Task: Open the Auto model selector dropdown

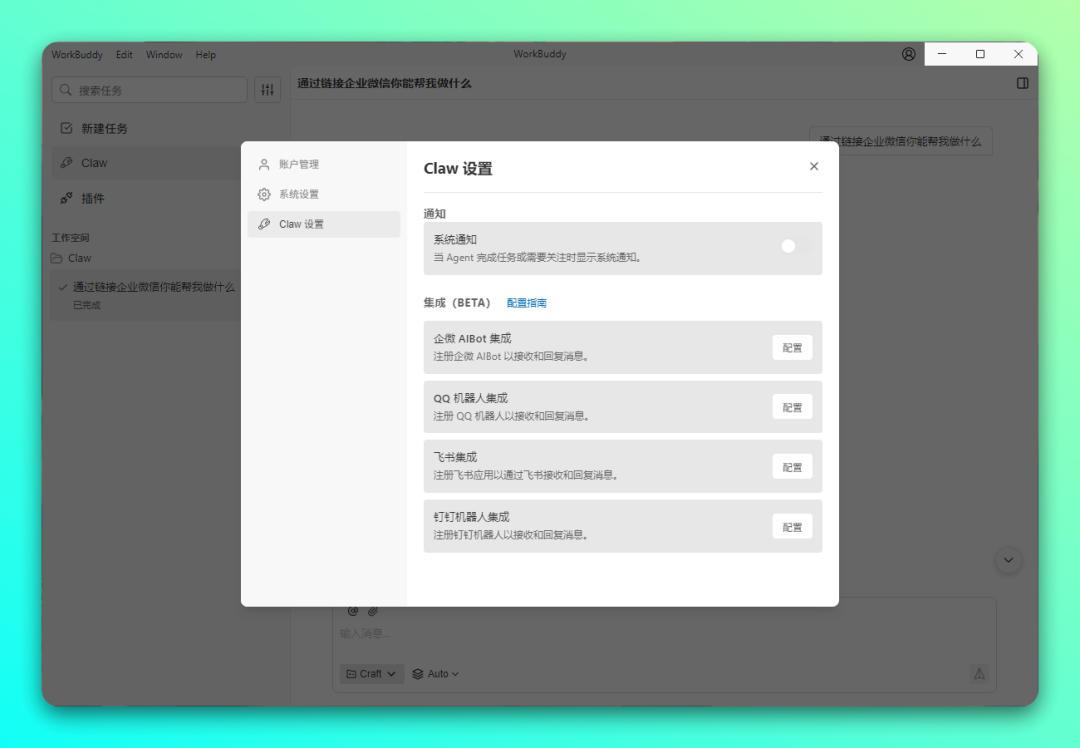Action: 435,673
